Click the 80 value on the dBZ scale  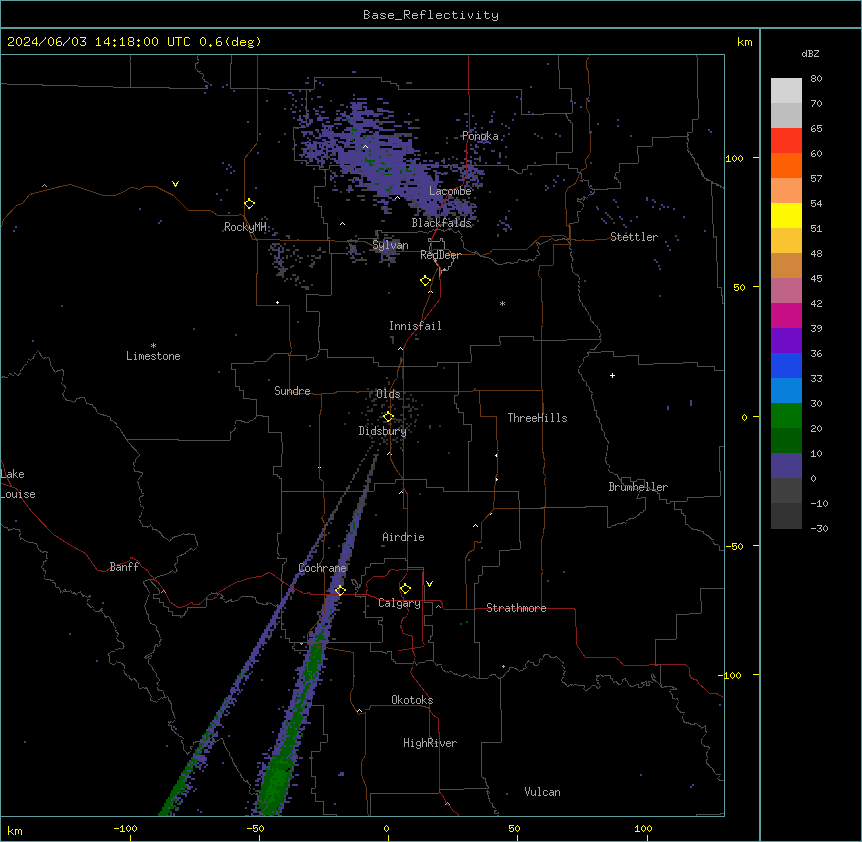click(x=816, y=79)
